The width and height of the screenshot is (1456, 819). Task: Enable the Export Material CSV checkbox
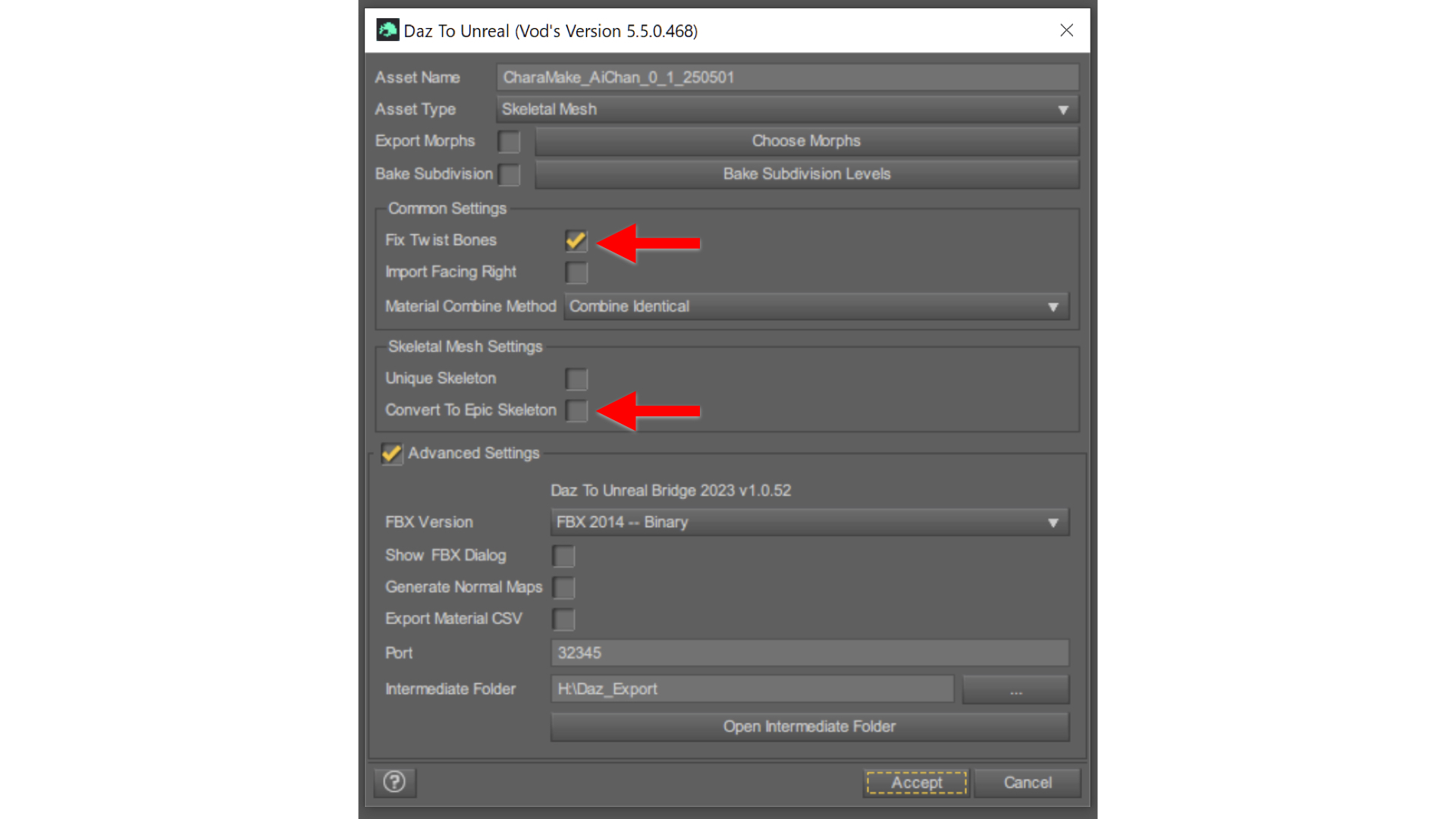pyautogui.click(x=563, y=620)
